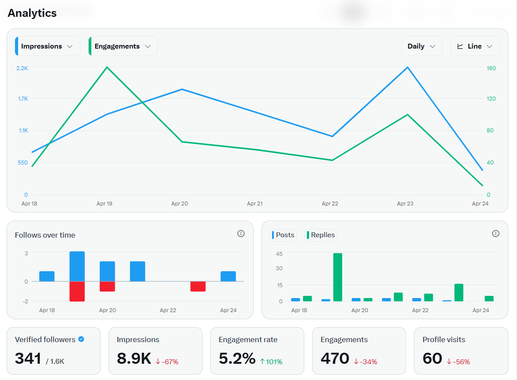Click the verified badge next to Verified followers

tap(81, 339)
